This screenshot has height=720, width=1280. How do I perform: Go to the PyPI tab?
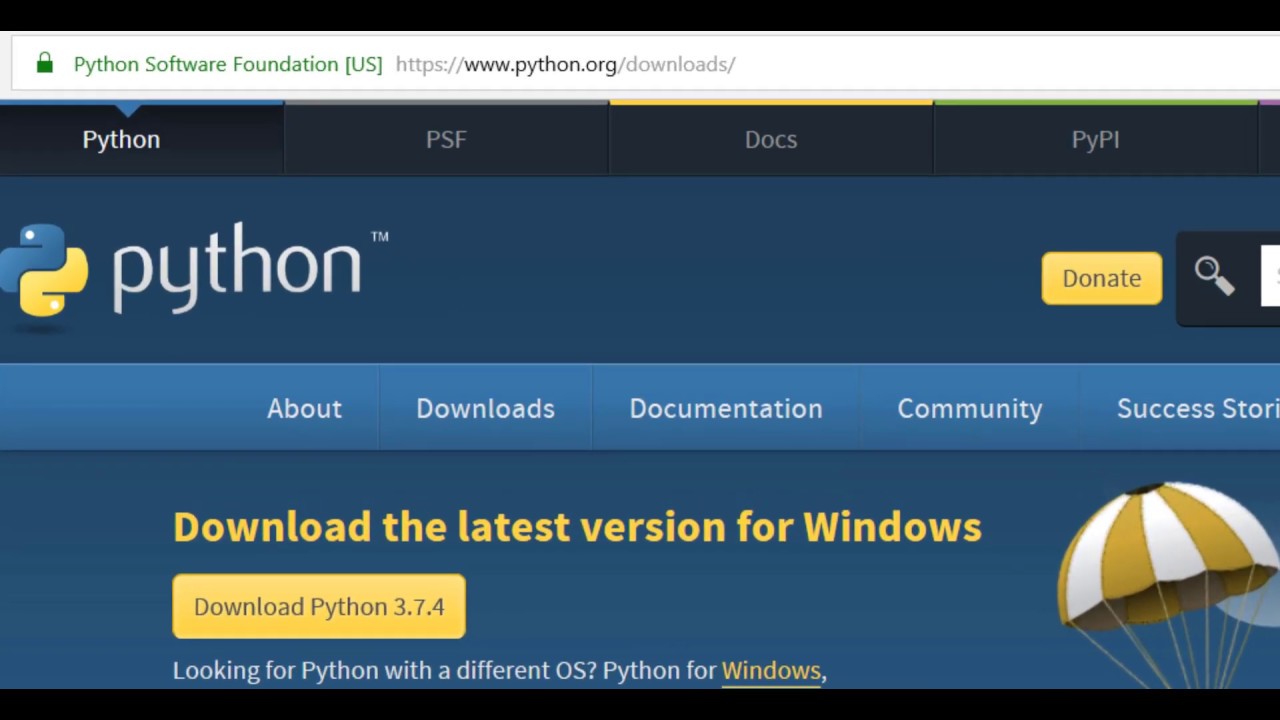1095,140
